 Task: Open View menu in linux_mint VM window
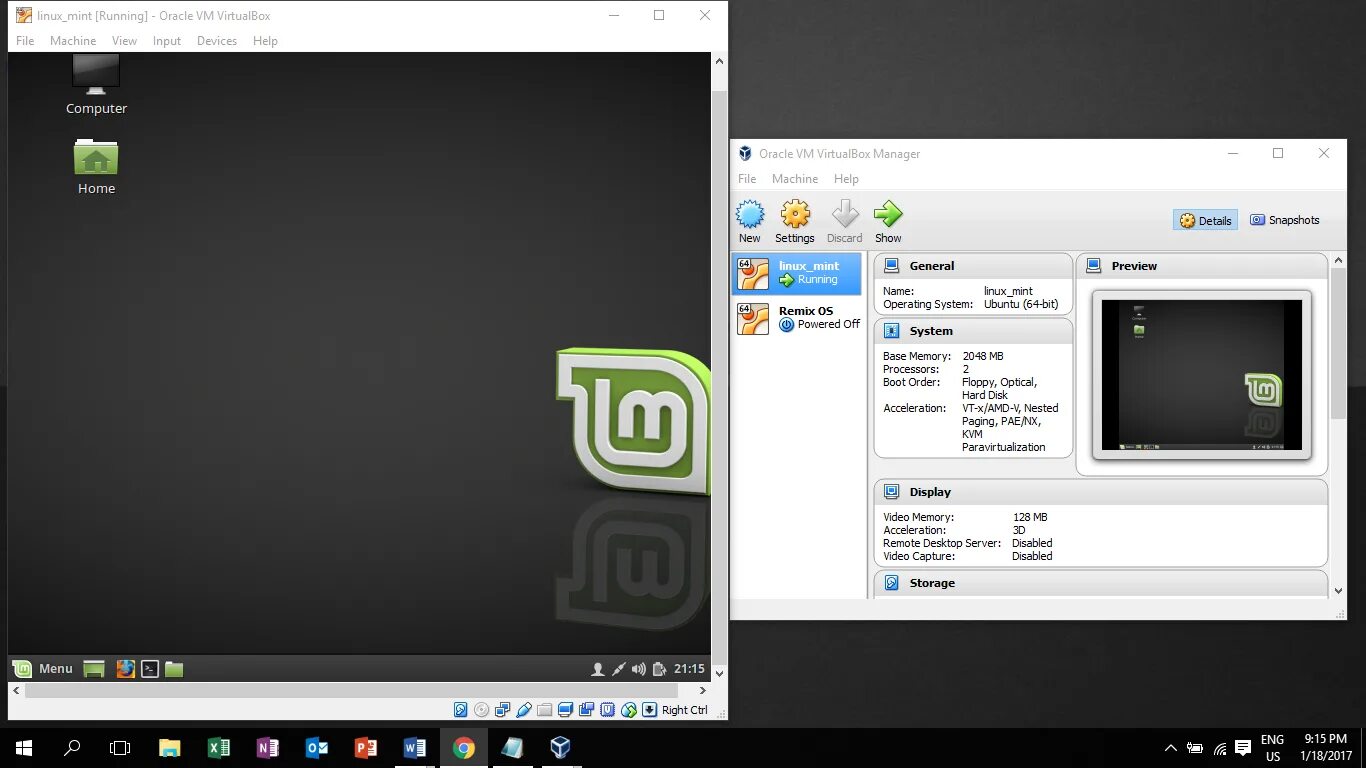(x=124, y=41)
